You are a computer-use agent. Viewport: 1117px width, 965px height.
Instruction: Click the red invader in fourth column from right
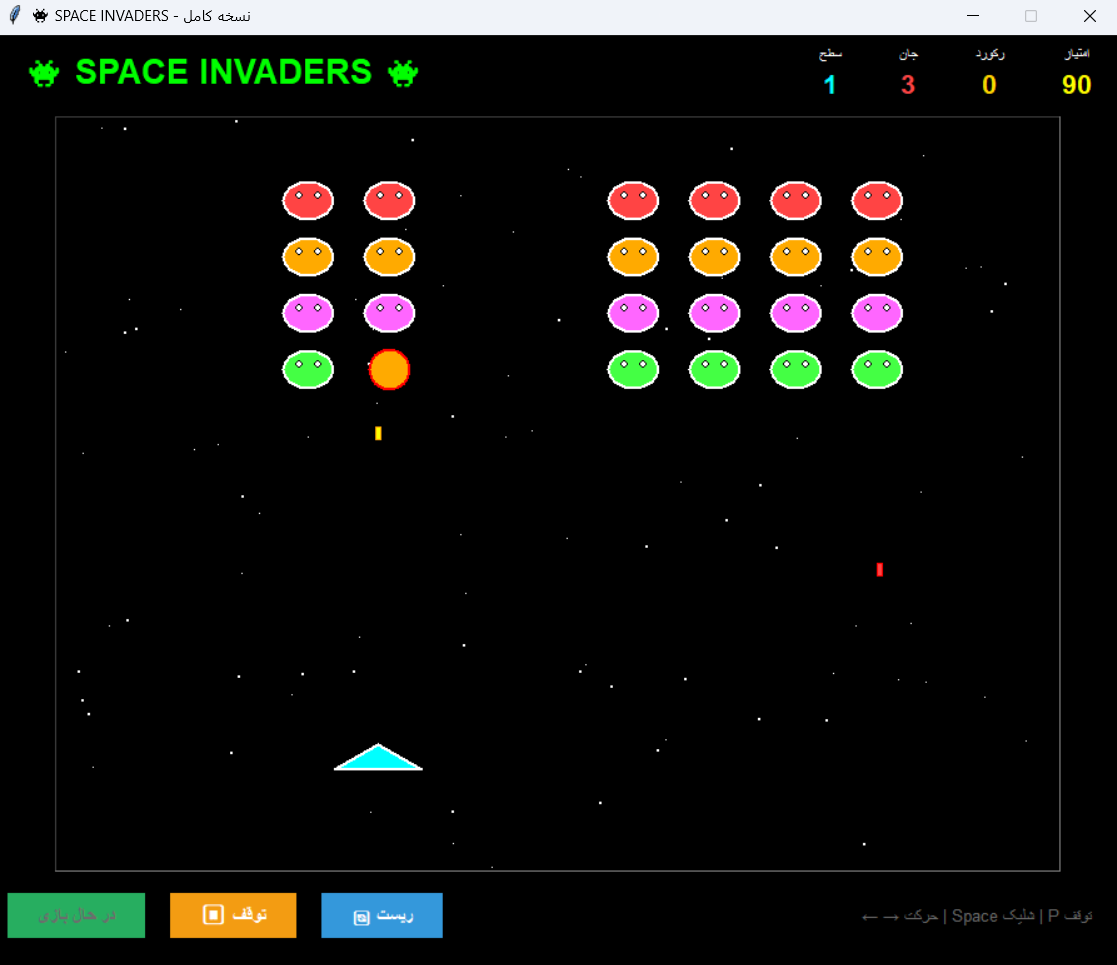click(633, 200)
